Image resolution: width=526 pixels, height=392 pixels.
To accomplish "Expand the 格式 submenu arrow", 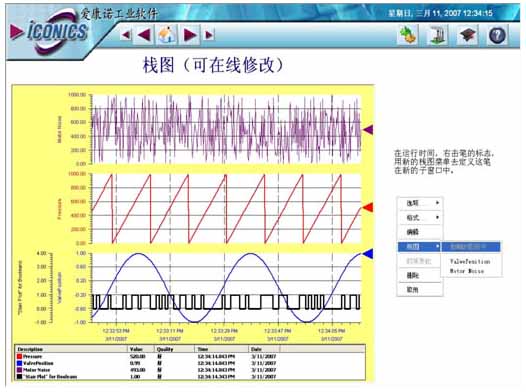I will point(437,218).
